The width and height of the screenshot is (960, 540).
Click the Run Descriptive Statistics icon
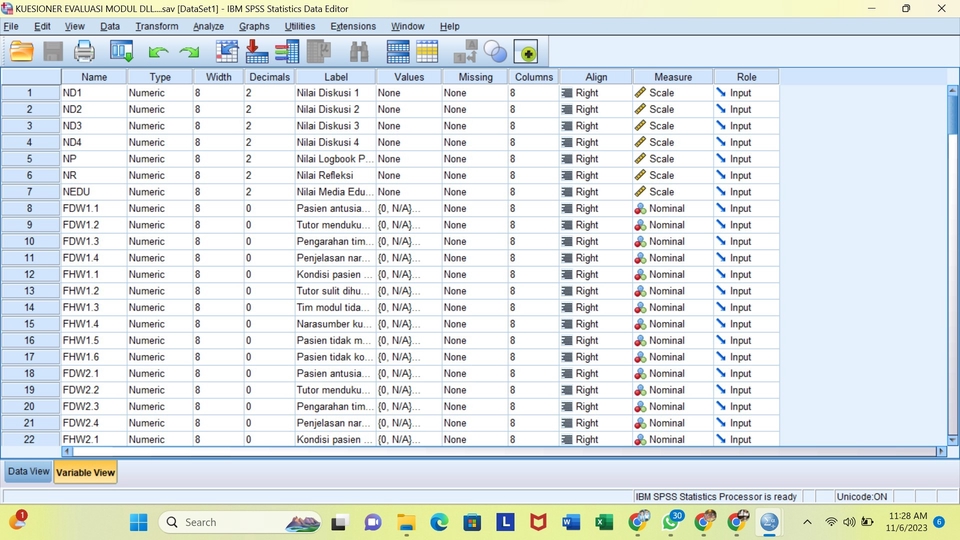[319, 51]
